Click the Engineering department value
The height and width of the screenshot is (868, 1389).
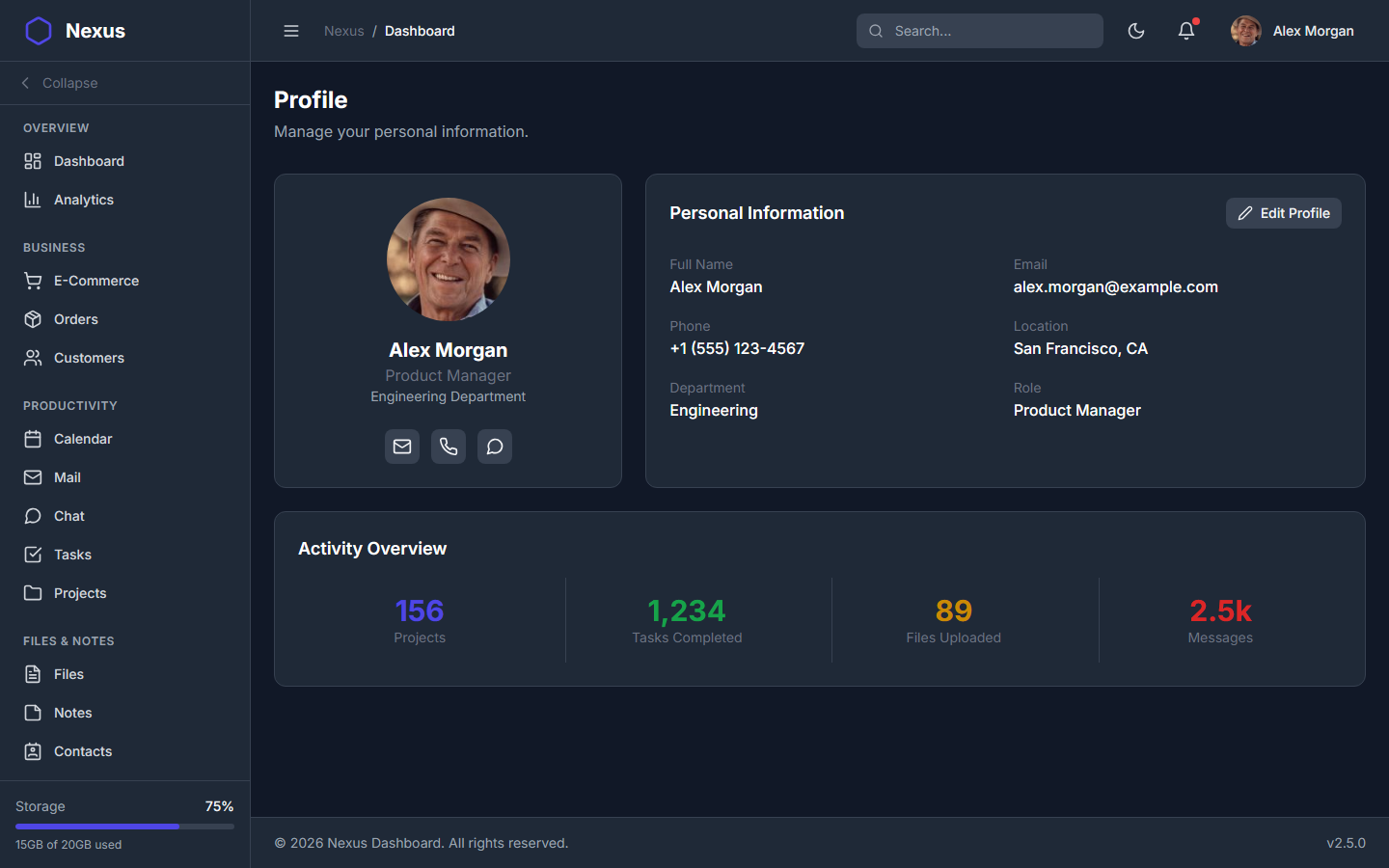pyautogui.click(x=714, y=410)
